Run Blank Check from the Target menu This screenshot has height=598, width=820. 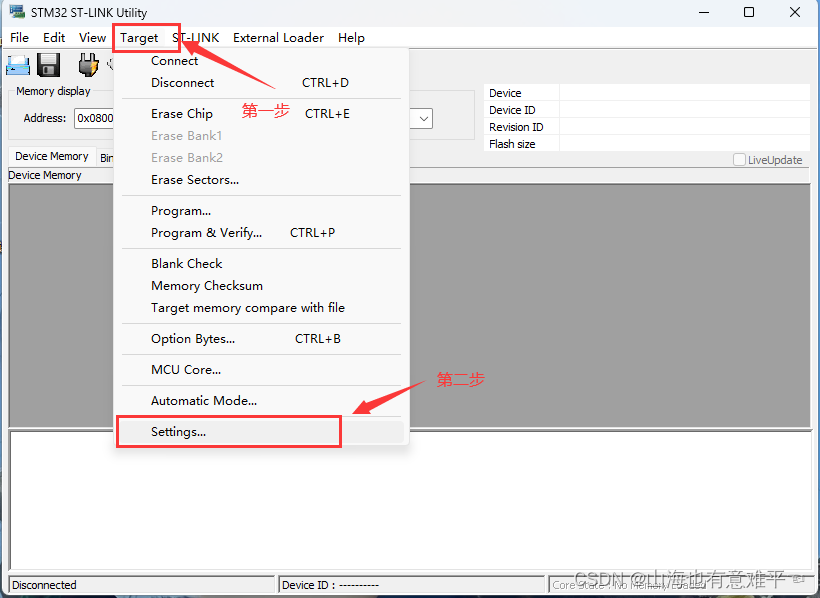tap(185, 263)
